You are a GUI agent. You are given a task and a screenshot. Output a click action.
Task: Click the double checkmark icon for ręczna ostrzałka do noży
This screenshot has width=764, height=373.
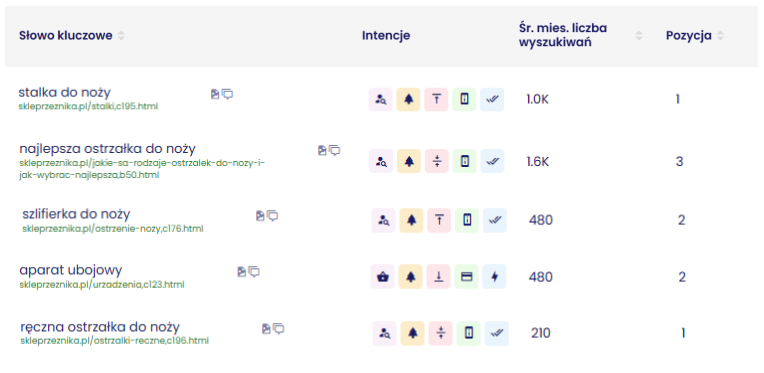click(497, 333)
